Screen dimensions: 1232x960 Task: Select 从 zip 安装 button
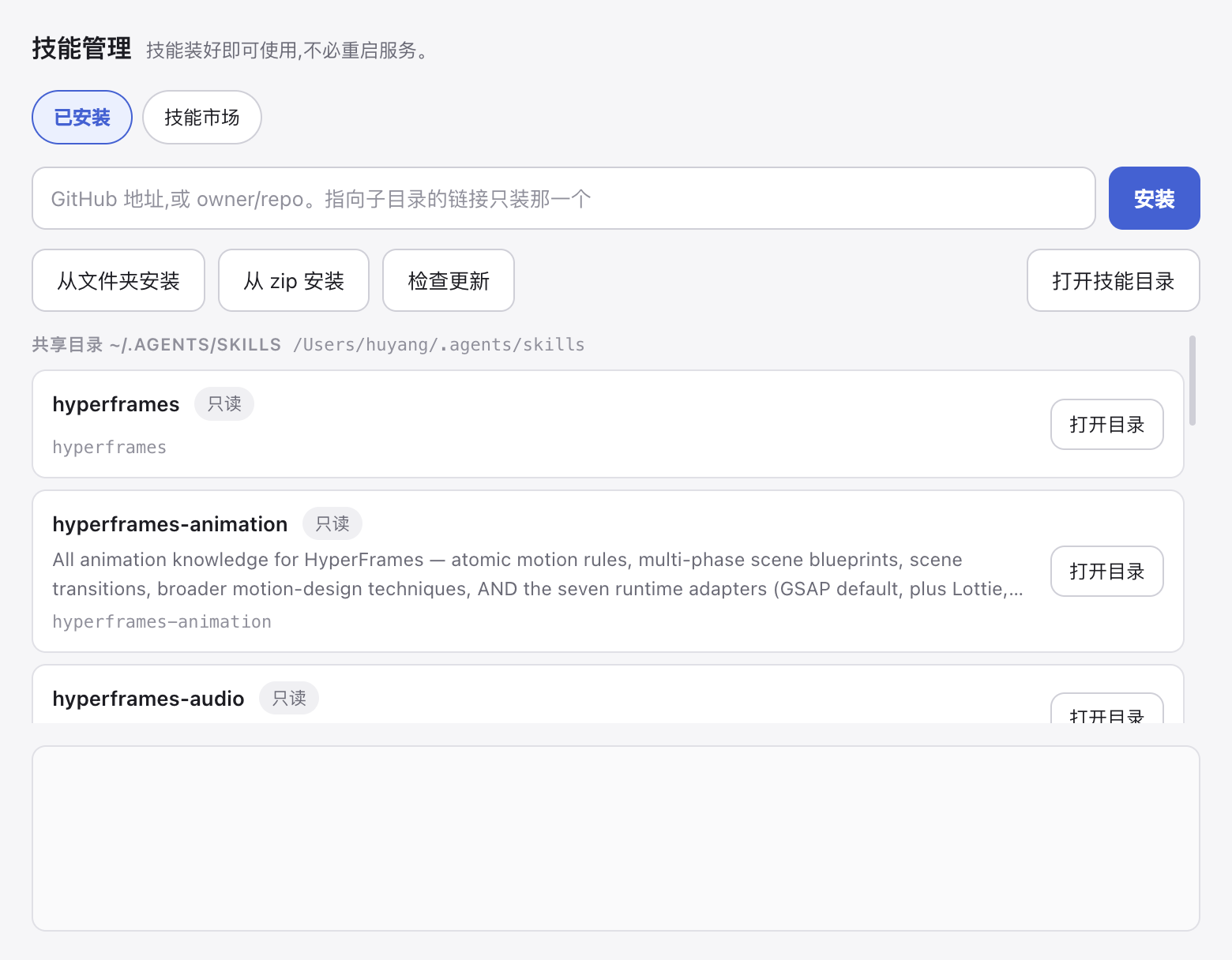point(294,280)
